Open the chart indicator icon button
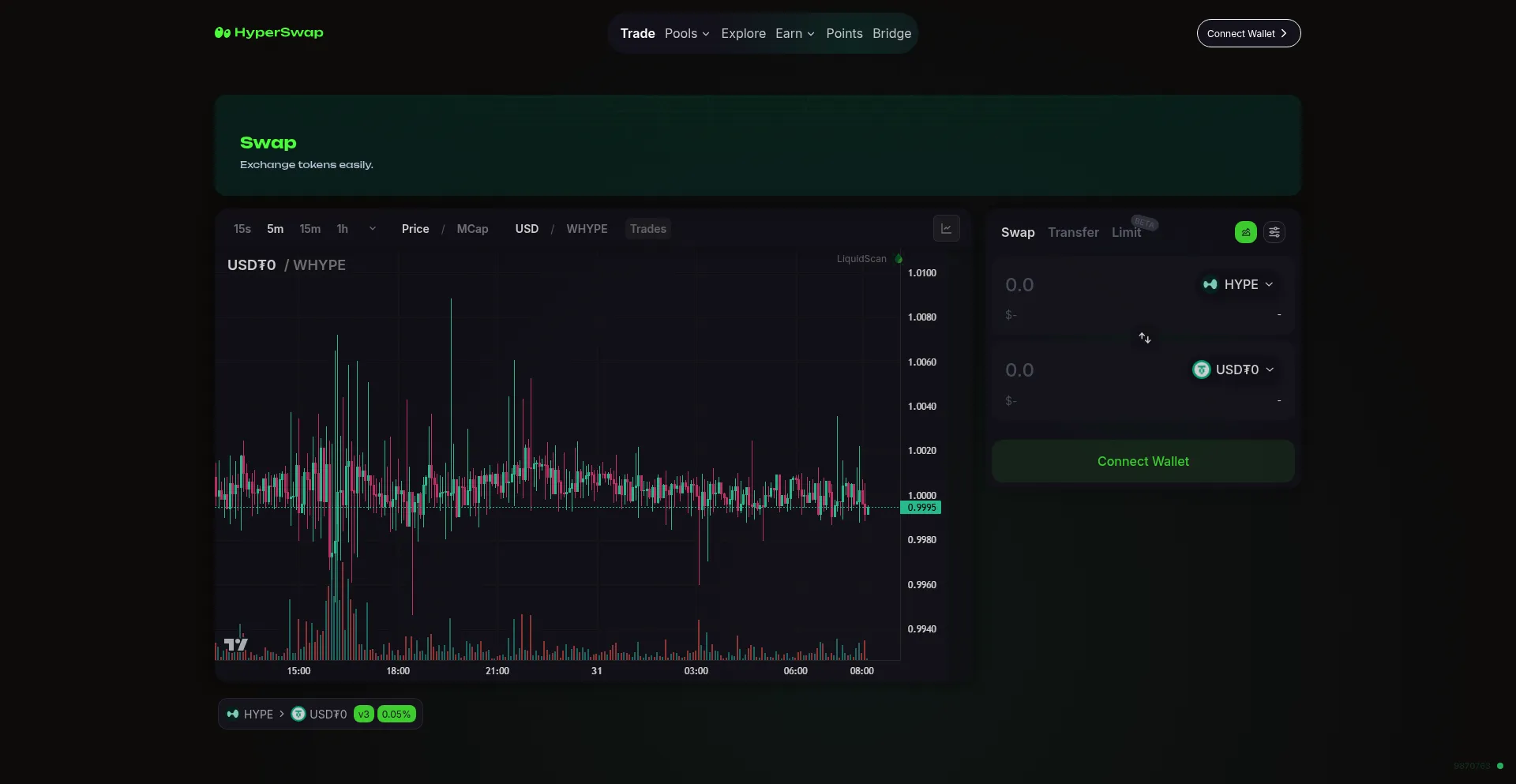1516x784 pixels. click(x=946, y=228)
